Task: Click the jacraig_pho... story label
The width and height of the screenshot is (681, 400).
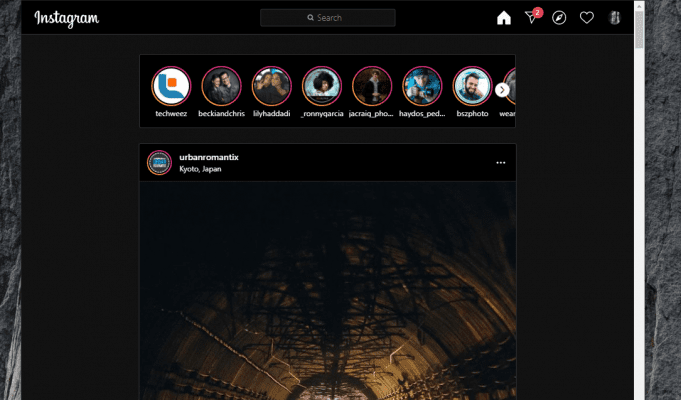Action: pos(371,114)
